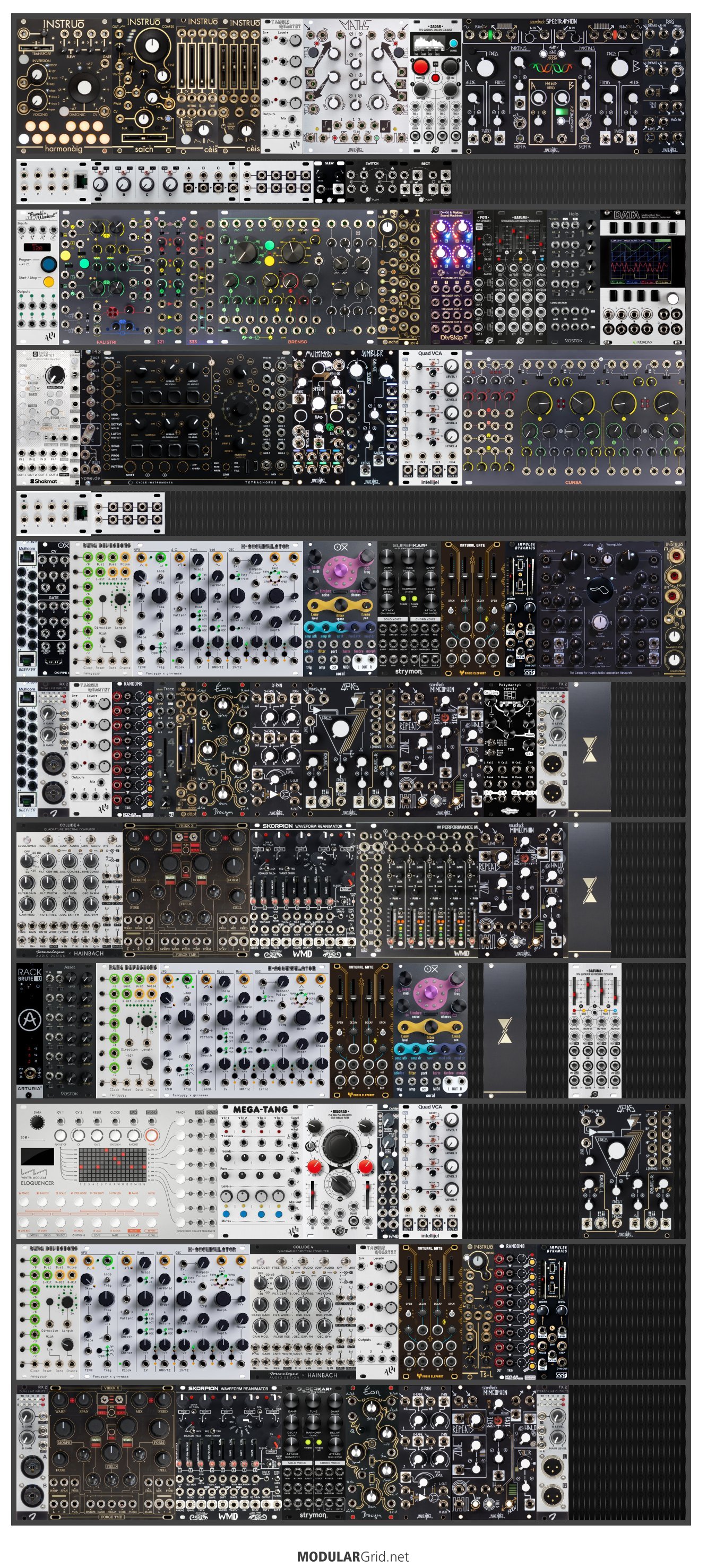Select the SPECTRAPHON title text
The height and width of the screenshot is (1568, 707).
[562, 21]
